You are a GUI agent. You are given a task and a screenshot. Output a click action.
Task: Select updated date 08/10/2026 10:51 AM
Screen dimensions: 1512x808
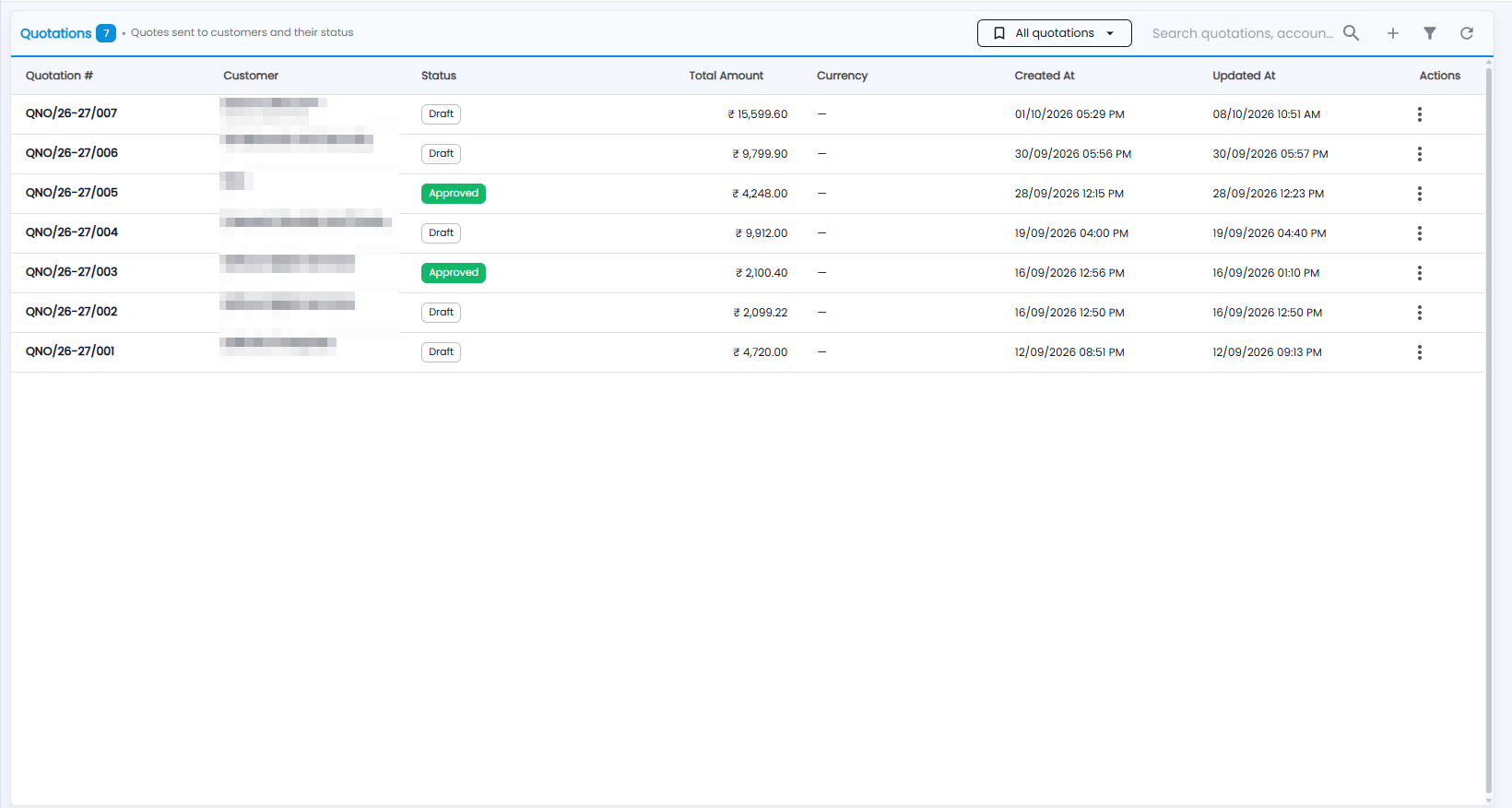pos(1267,114)
